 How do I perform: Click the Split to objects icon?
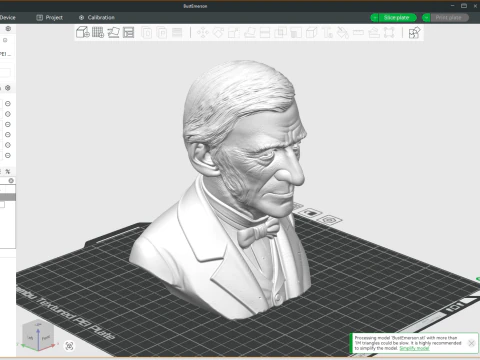point(147,33)
